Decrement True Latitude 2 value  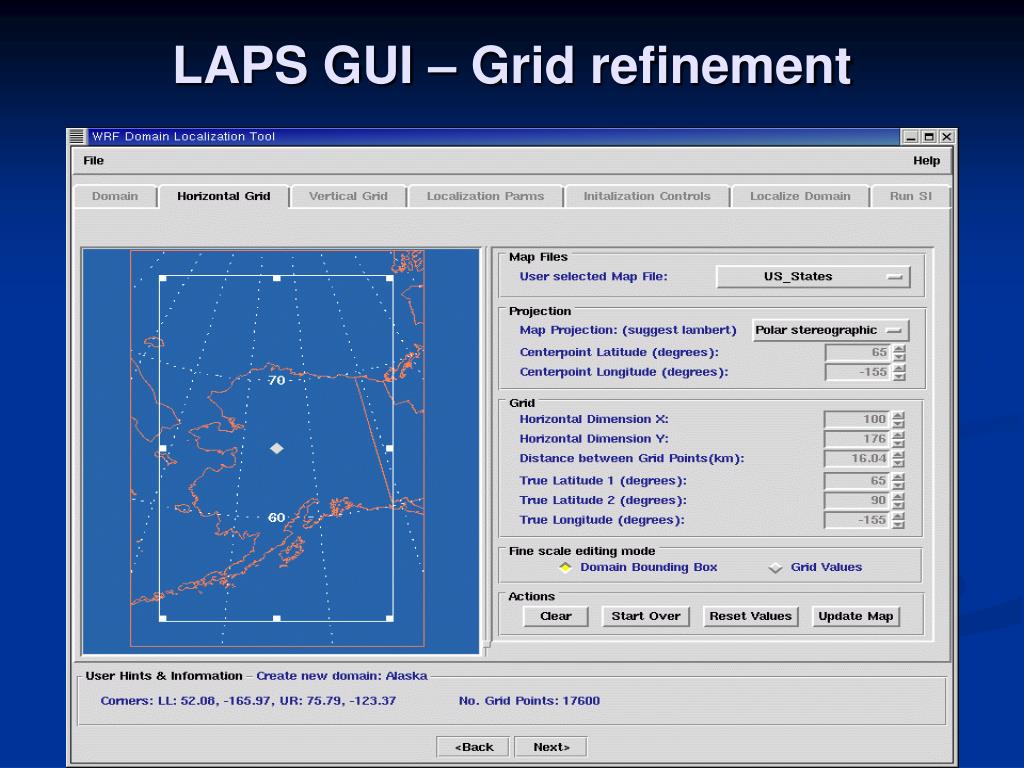[x=899, y=504]
